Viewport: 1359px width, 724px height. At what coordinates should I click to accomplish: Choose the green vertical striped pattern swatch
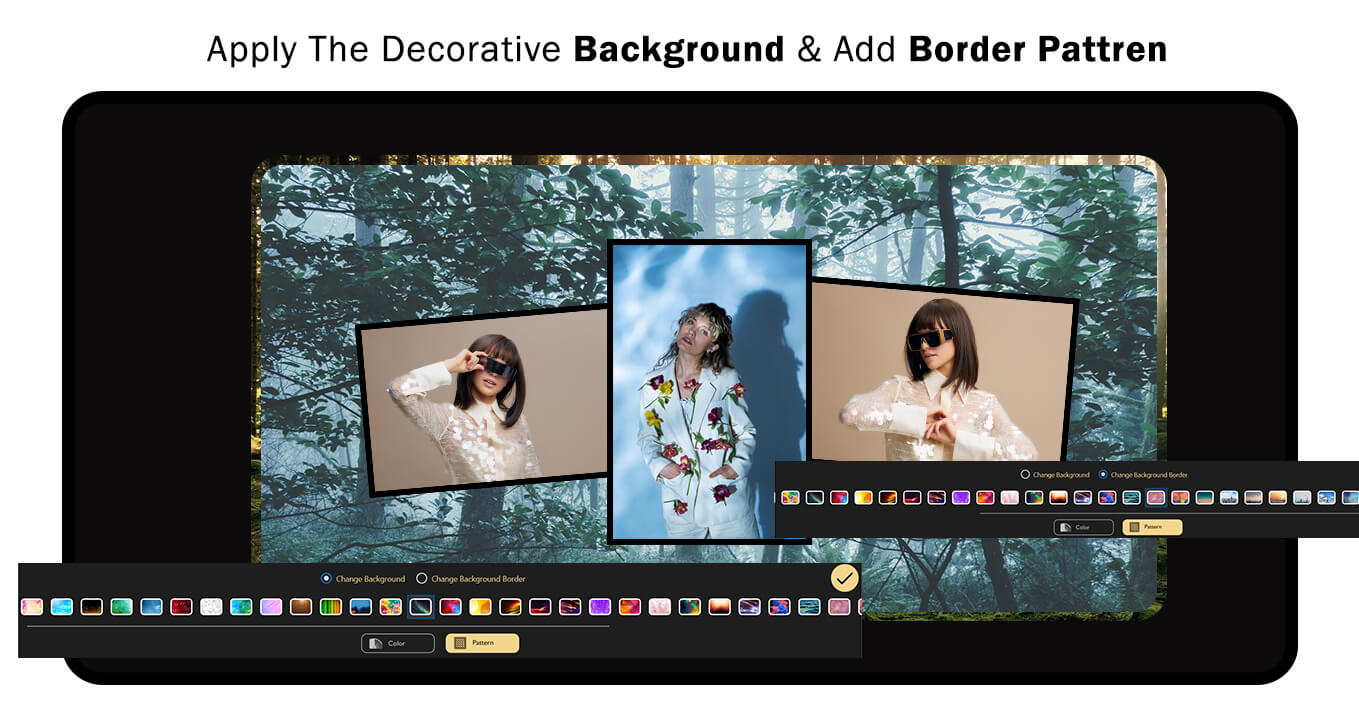pos(331,607)
